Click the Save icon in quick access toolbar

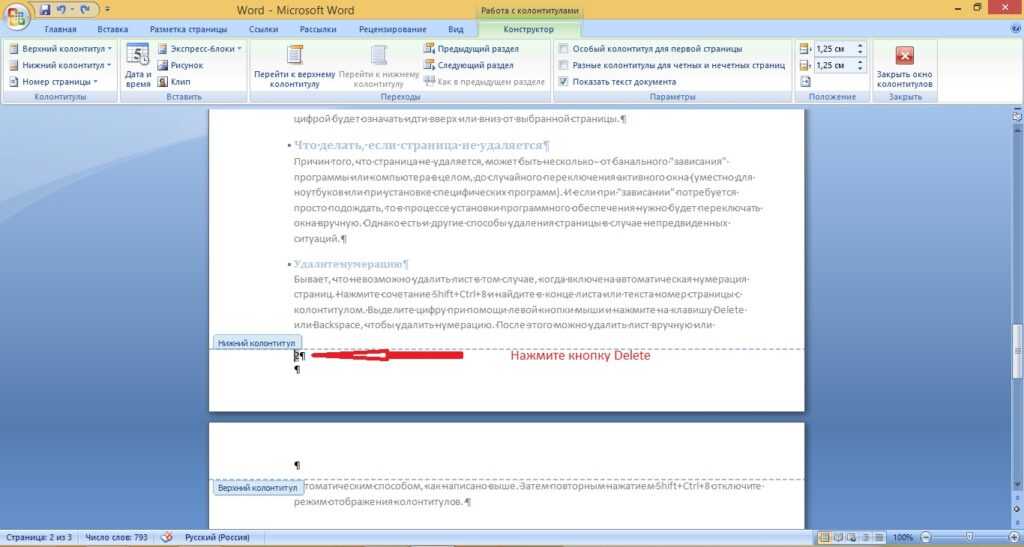pyautogui.click(x=45, y=11)
